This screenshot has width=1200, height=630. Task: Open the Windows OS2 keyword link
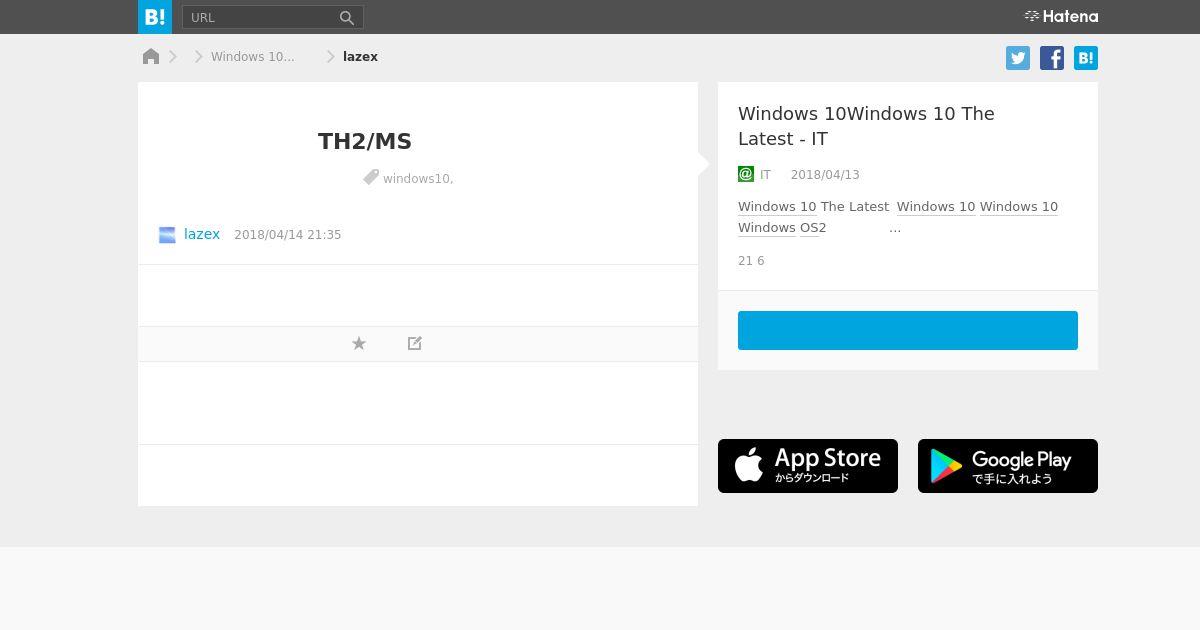click(x=782, y=228)
